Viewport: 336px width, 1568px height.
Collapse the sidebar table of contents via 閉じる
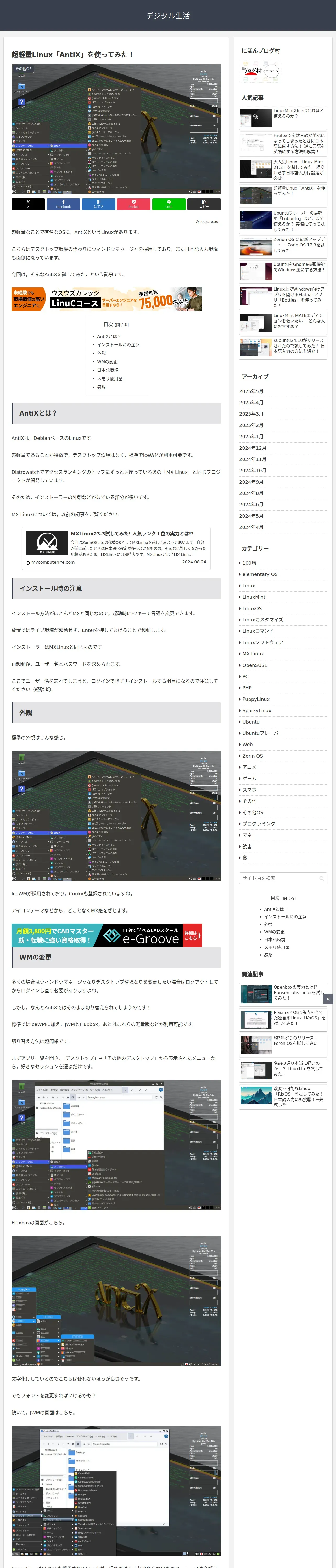point(288,898)
